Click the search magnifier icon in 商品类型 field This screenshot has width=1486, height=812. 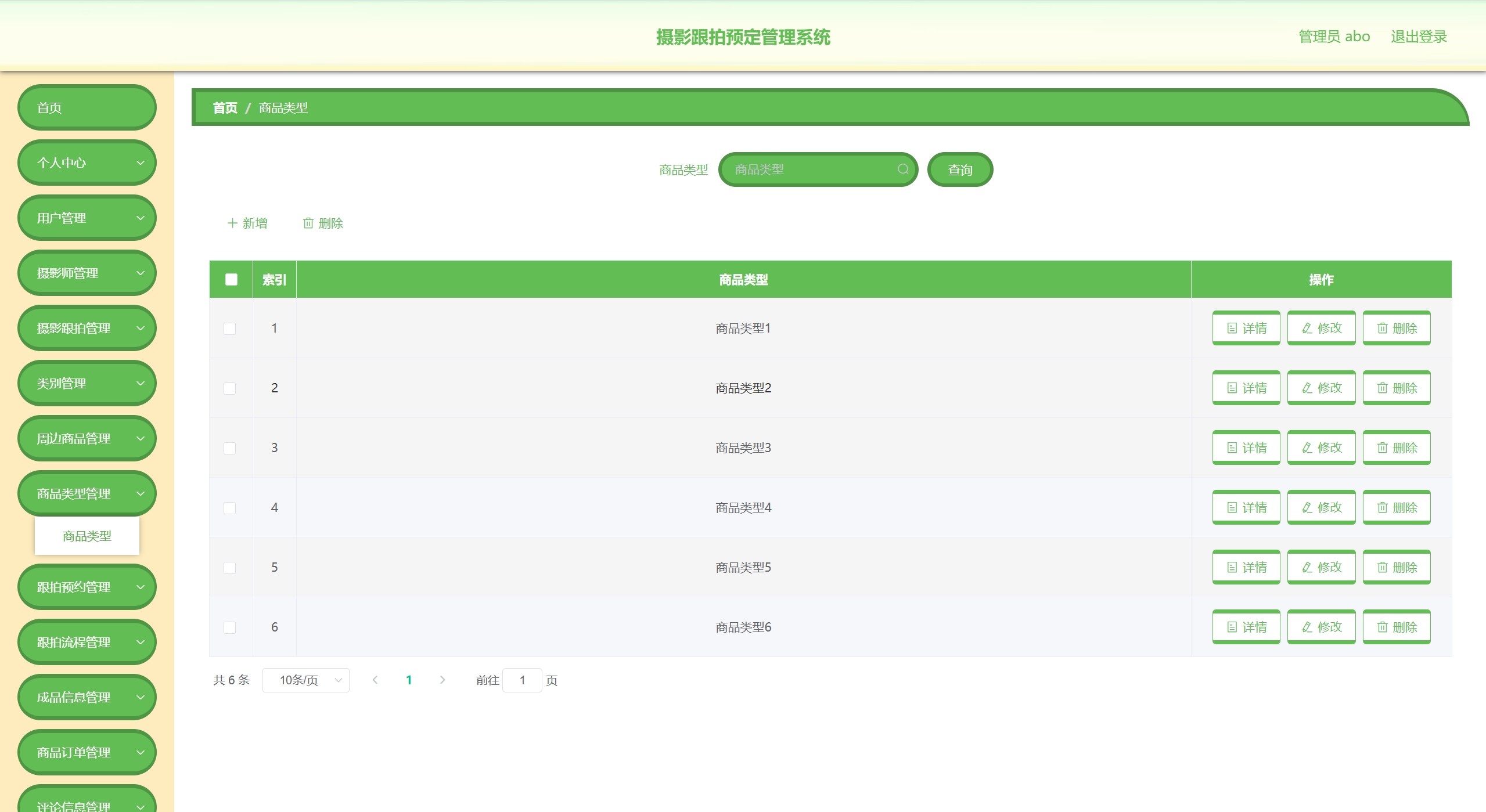click(902, 169)
